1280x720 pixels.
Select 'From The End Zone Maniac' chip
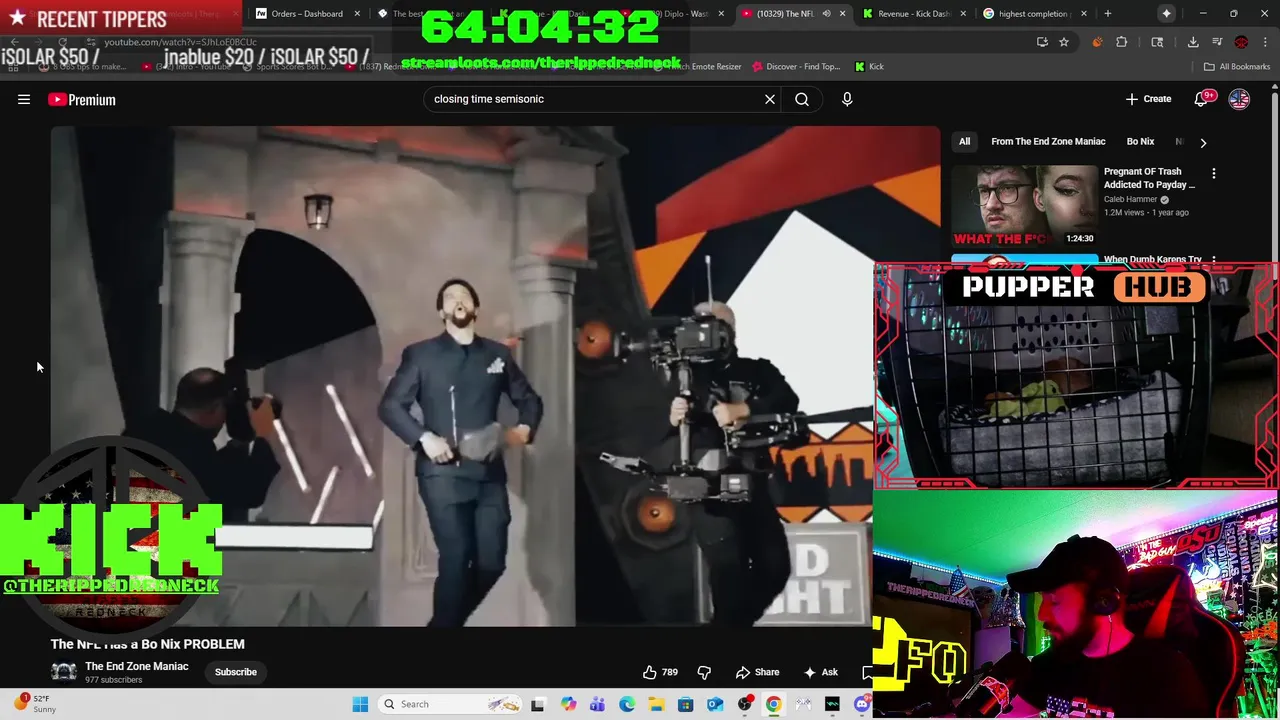coord(1048,142)
